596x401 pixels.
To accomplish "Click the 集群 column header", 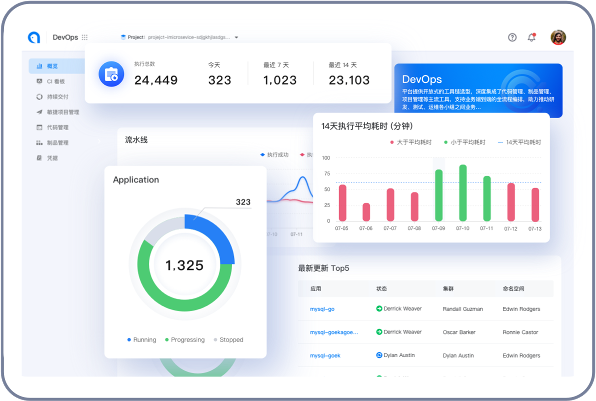I will coord(448,288).
